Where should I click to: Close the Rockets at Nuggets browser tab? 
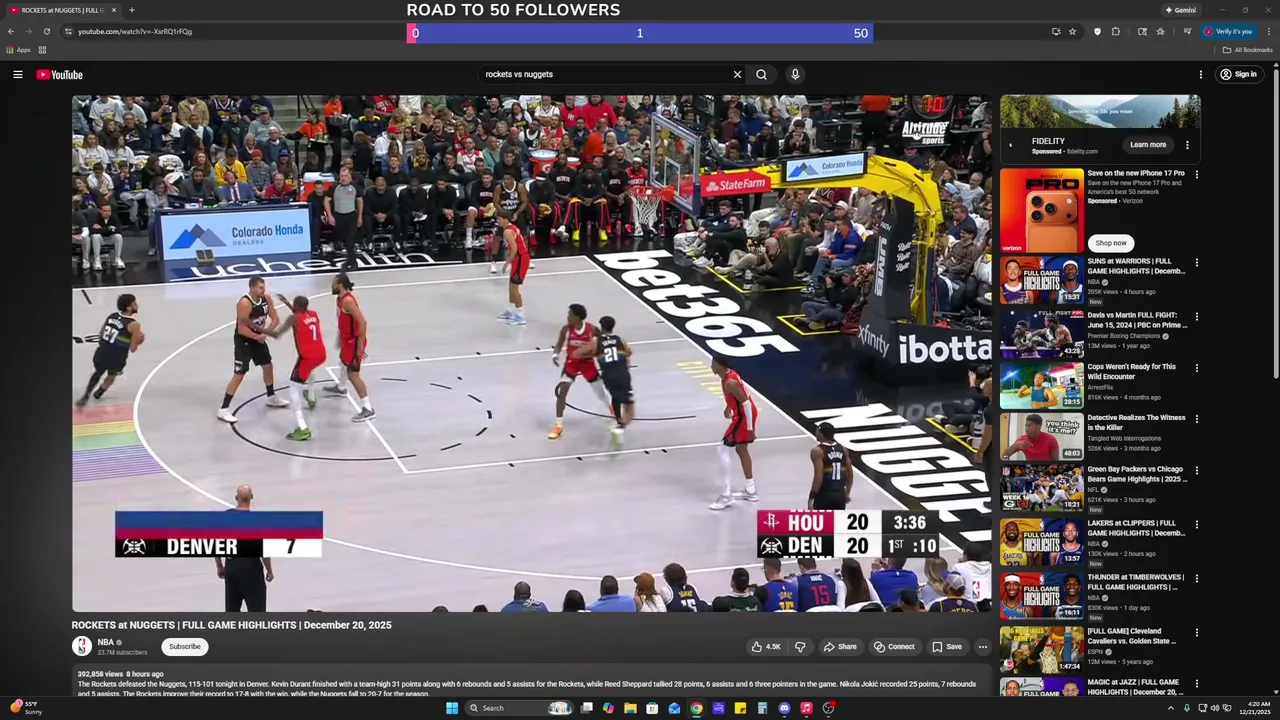pyautogui.click(x=114, y=10)
